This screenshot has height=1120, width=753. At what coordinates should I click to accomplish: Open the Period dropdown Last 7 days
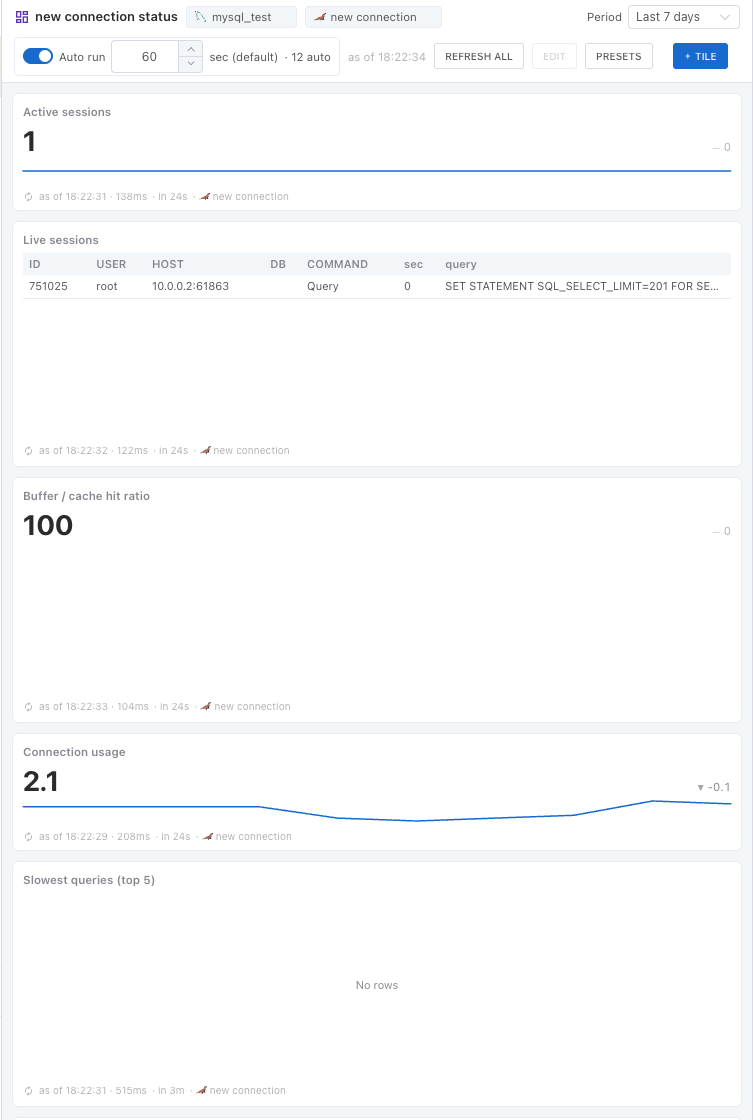pos(684,17)
